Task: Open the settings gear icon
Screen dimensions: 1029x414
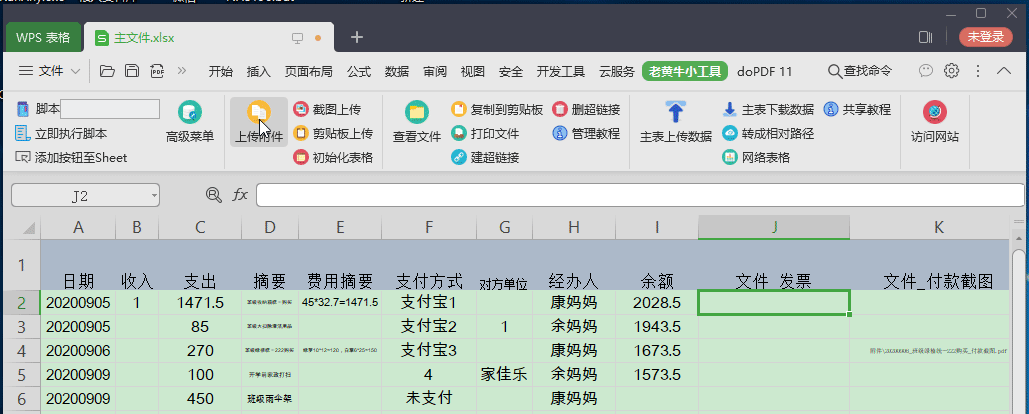Action: pyautogui.click(x=952, y=71)
